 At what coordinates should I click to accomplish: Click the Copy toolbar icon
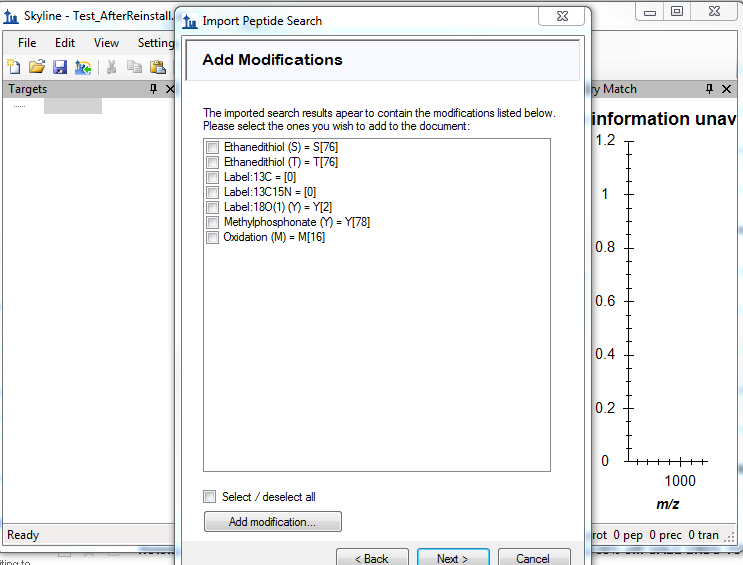point(135,67)
